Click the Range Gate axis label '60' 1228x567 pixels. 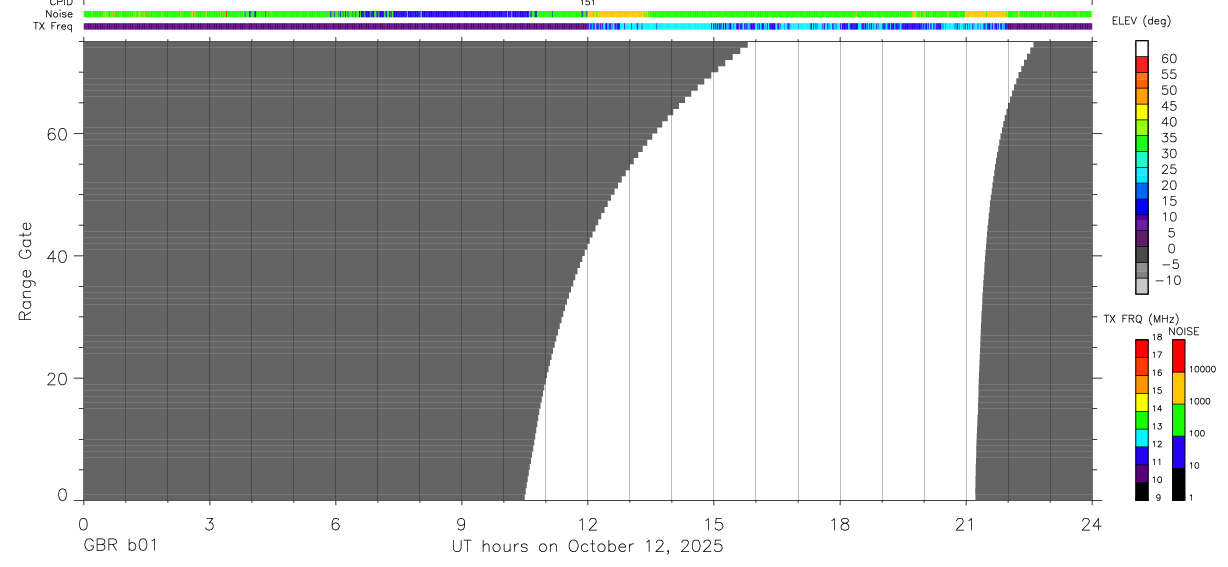click(x=56, y=133)
